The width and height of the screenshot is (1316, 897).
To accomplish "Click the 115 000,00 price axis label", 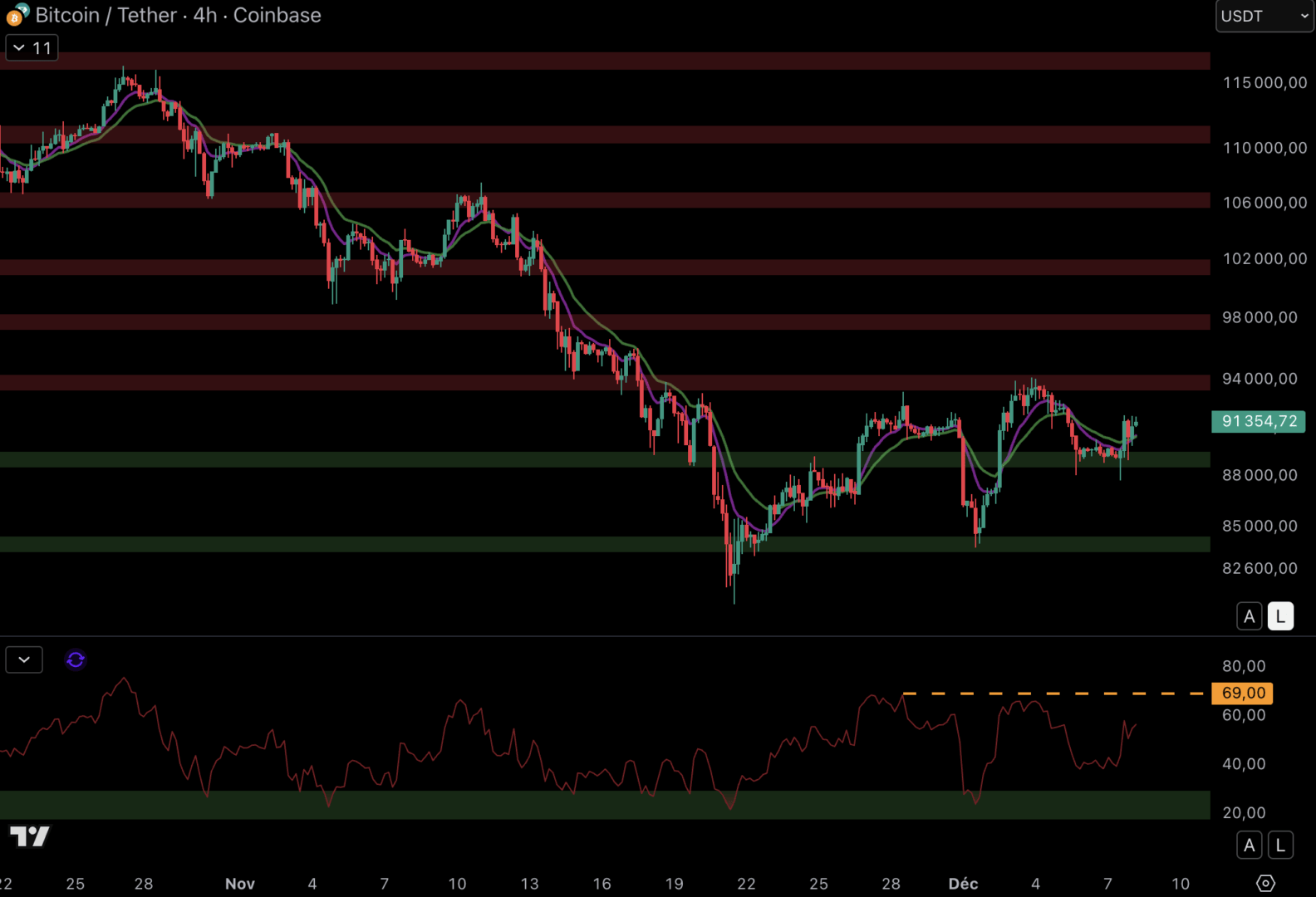I will pyautogui.click(x=1264, y=82).
